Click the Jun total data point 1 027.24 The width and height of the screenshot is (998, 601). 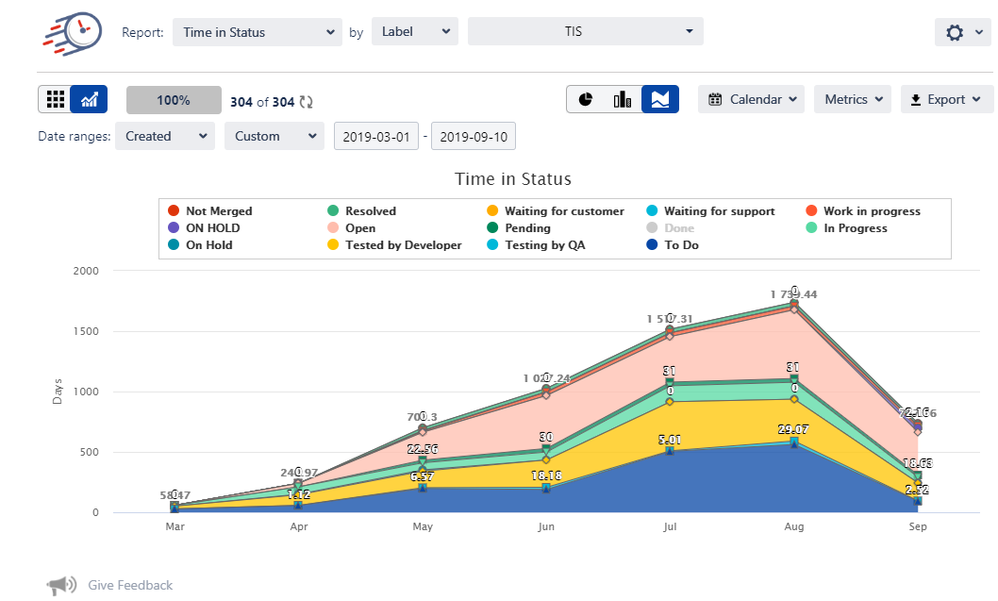pos(546,388)
